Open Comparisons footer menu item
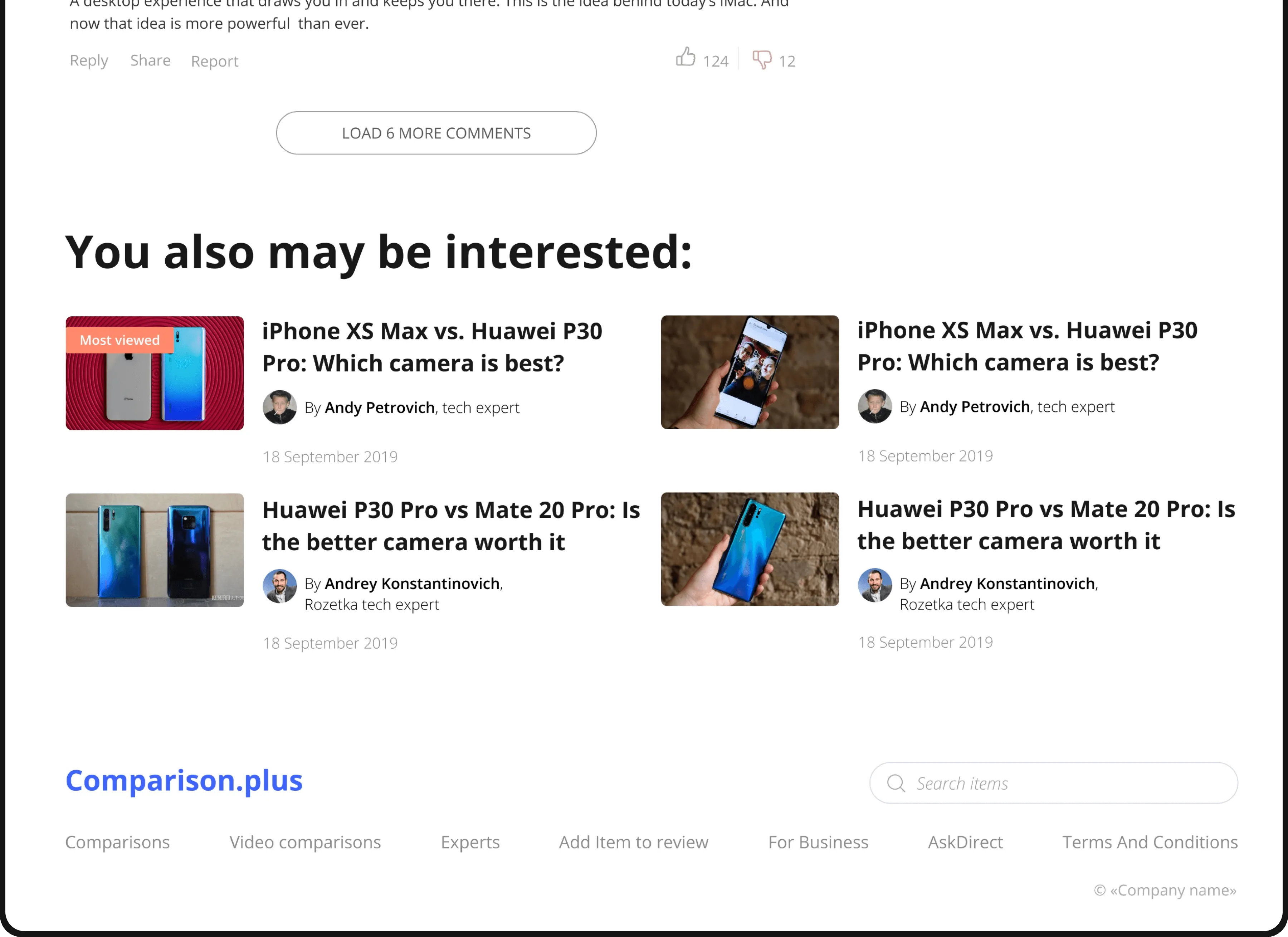This screenshot has height=937, width=1288. 117,841
